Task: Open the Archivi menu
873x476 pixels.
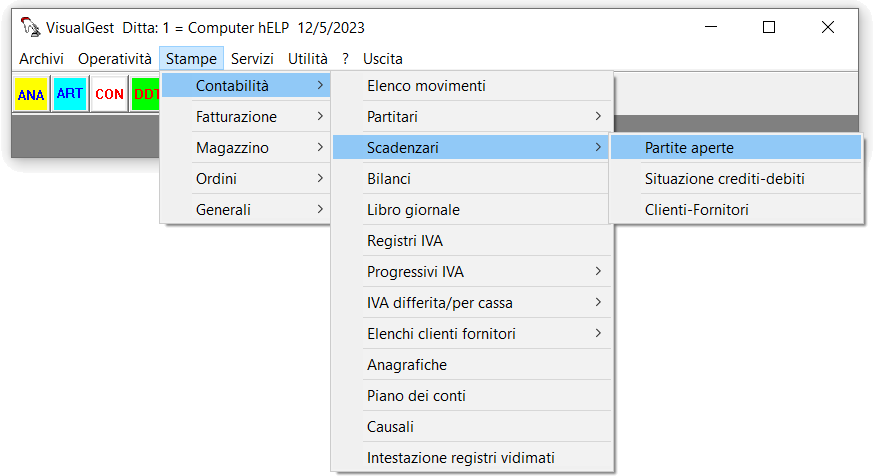Action: [41, 58]
